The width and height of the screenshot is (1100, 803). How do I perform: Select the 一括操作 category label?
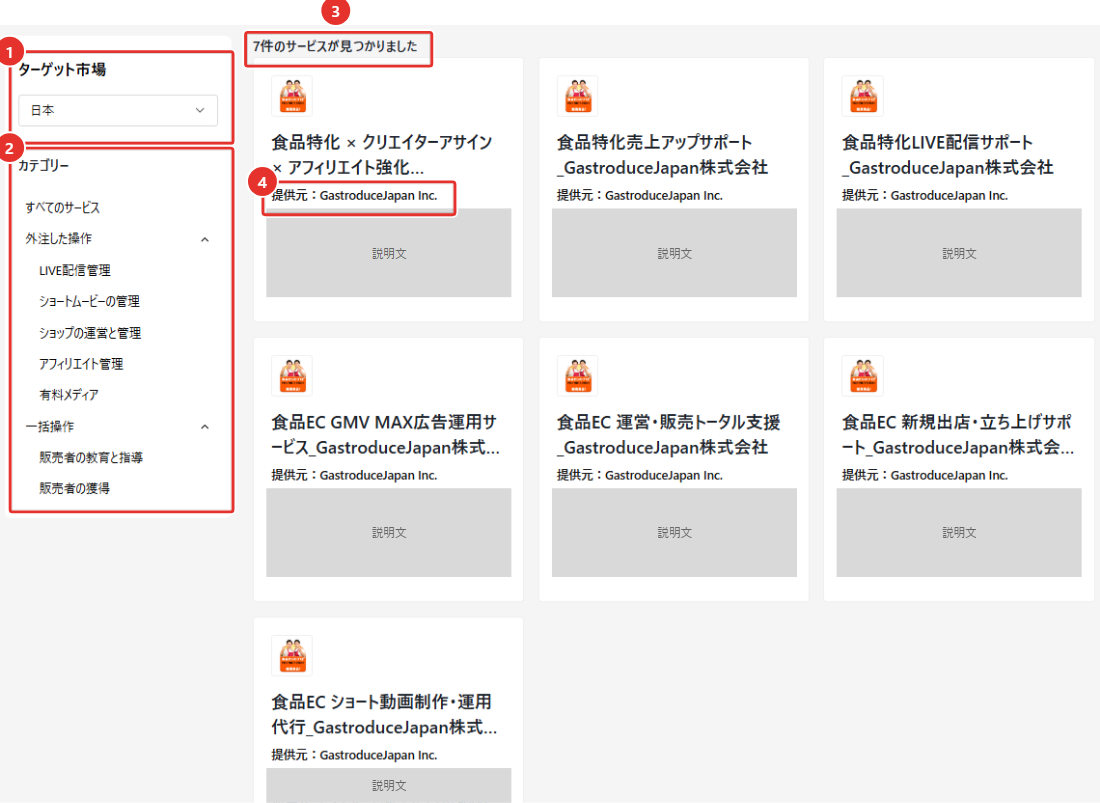pyautogui.click(x=50, y=426)
